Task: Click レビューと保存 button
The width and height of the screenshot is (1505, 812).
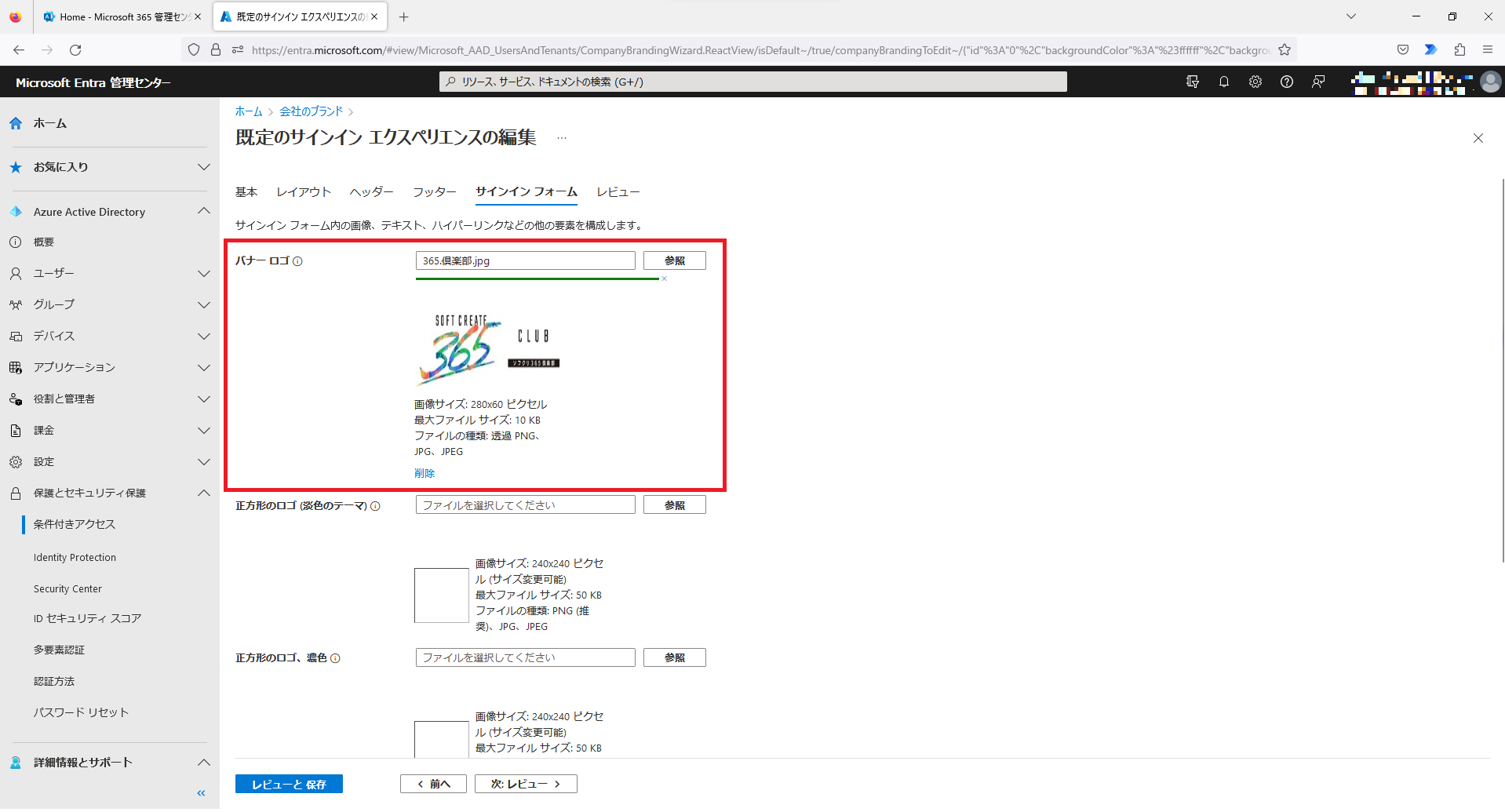Action: 289,784
